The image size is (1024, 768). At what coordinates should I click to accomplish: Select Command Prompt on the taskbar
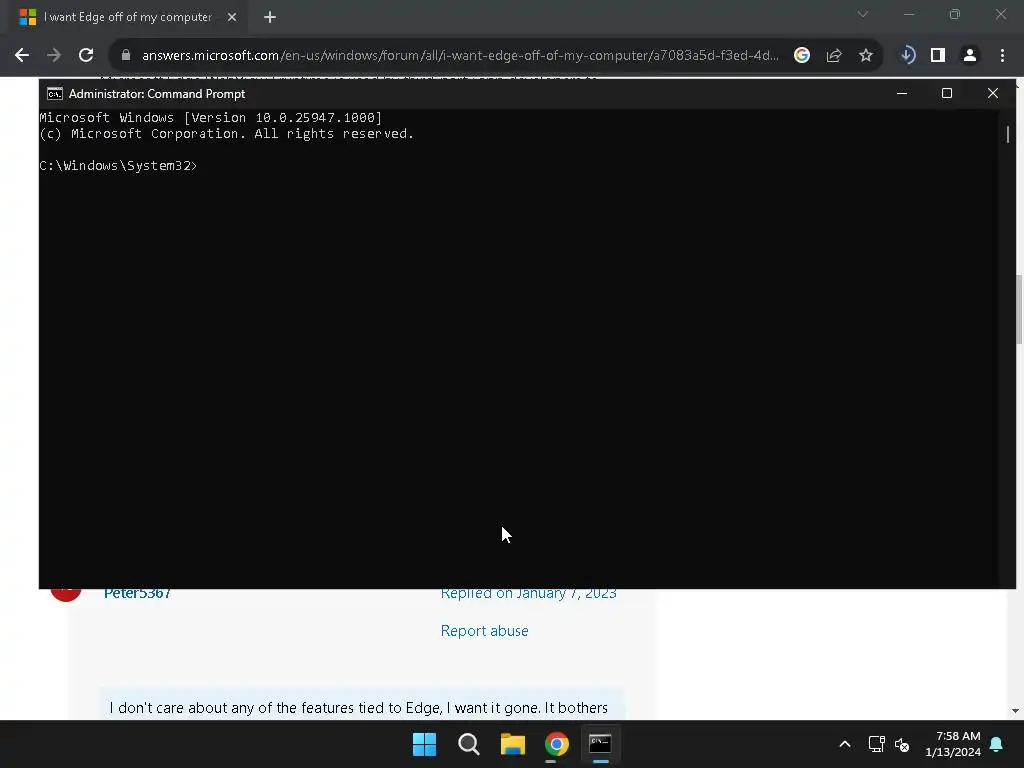pos(600,744)
